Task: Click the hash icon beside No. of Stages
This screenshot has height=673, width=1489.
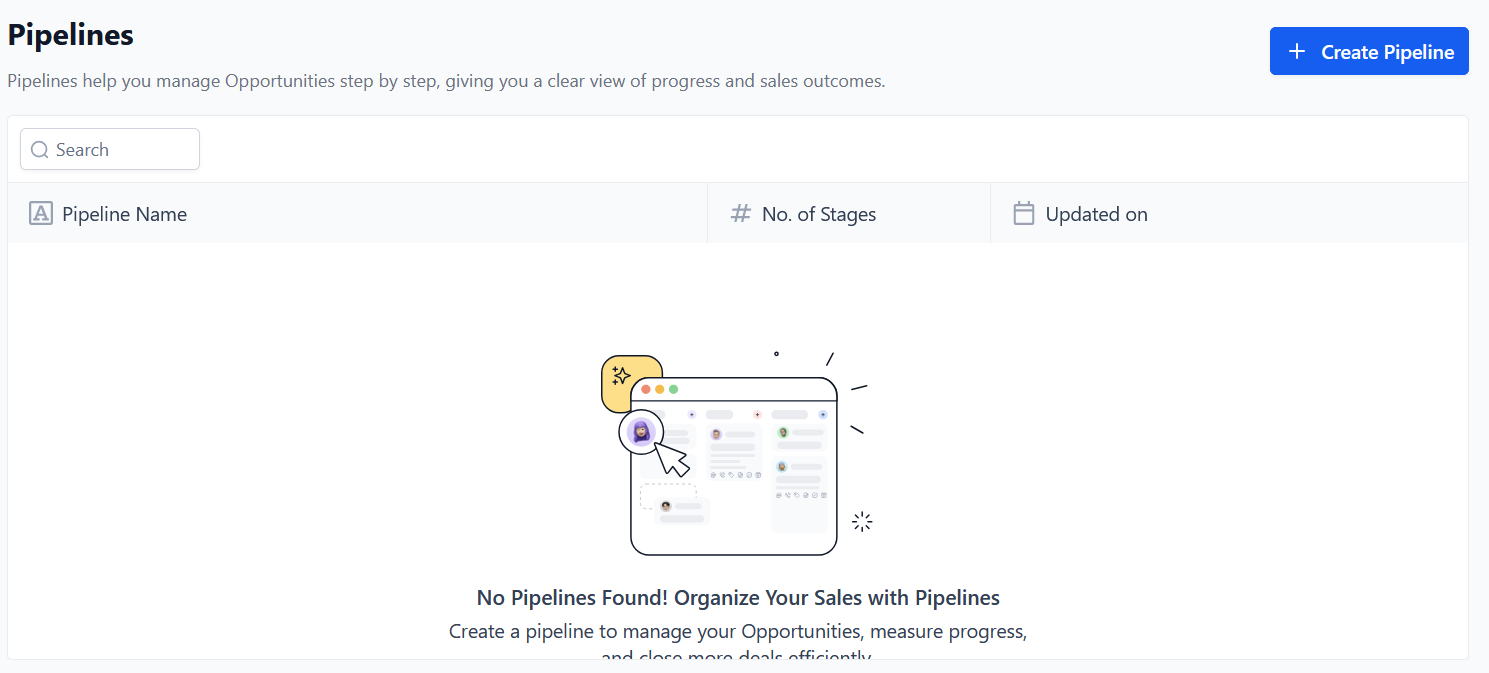Action: click(740, 213)
